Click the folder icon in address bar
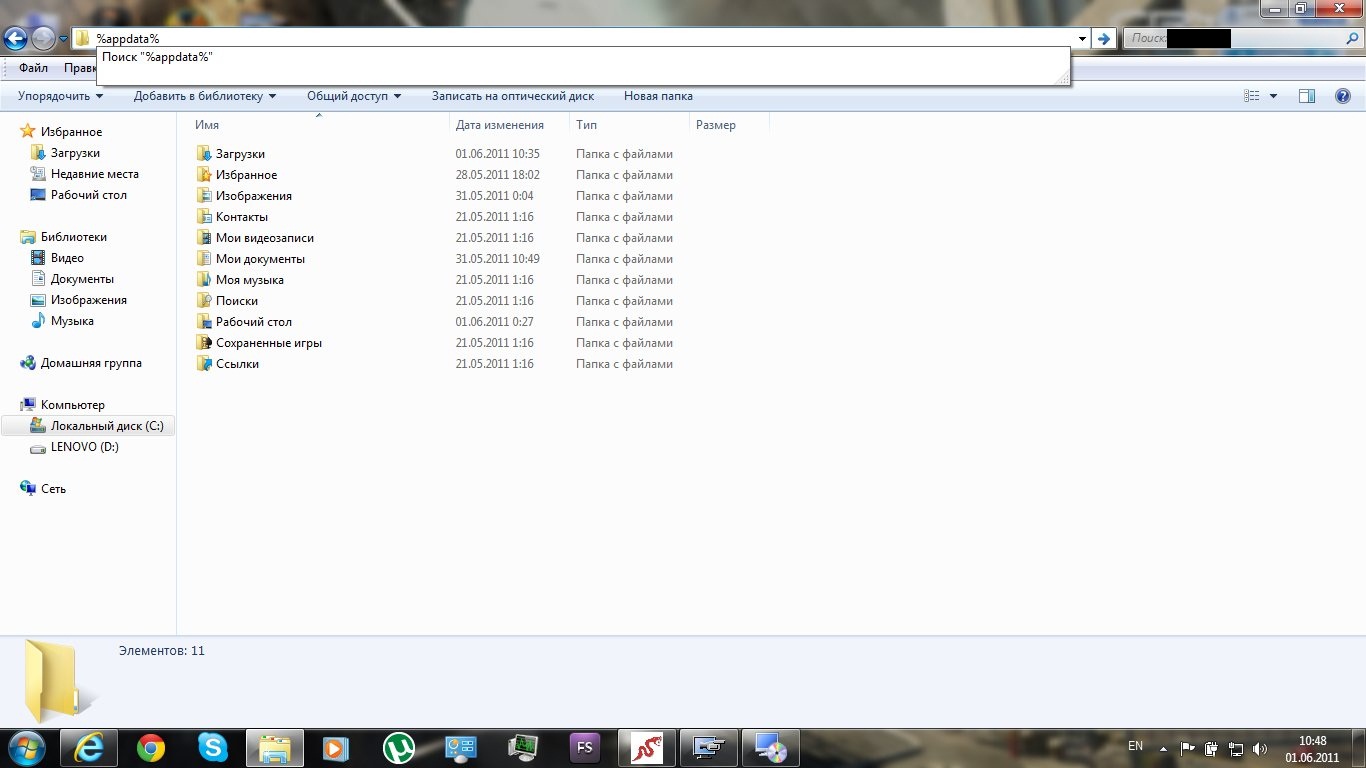Screen dimensions: 1366x768 click(83, 38)
